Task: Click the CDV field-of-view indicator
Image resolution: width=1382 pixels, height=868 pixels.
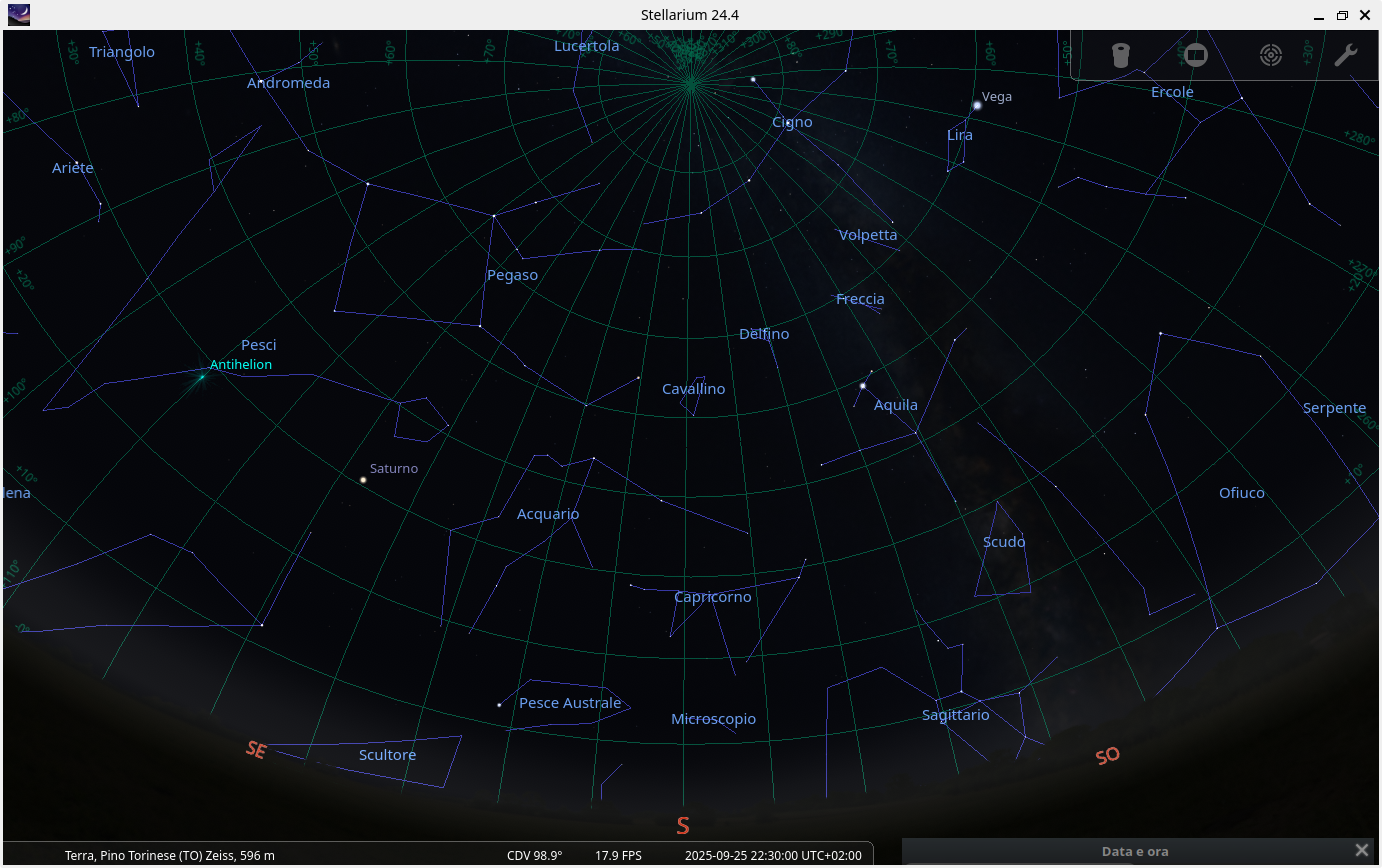Action: pos(534,855)
